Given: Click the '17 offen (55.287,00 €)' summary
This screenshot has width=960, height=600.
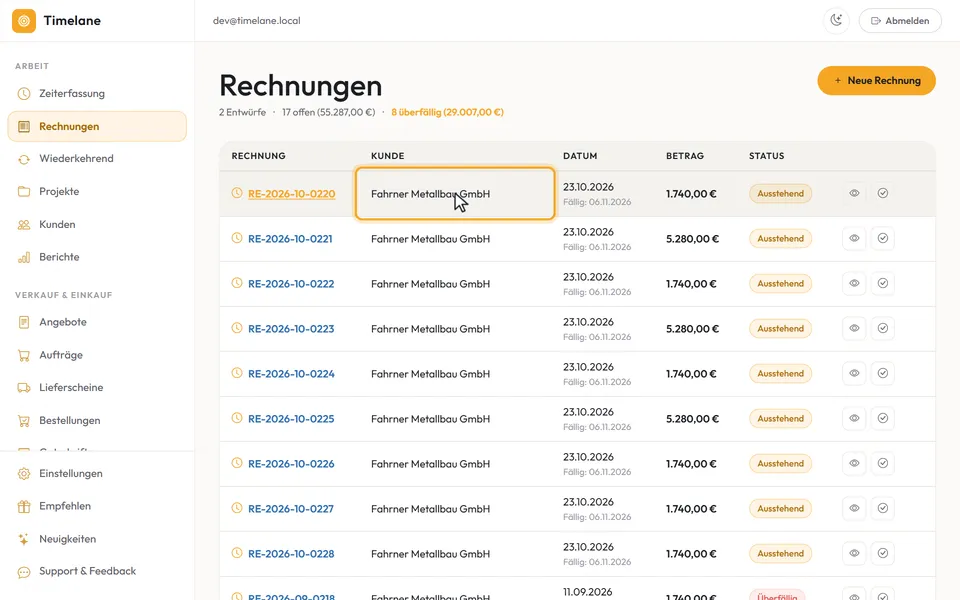Looking at the screenshot, I should (x=328, y=112).
